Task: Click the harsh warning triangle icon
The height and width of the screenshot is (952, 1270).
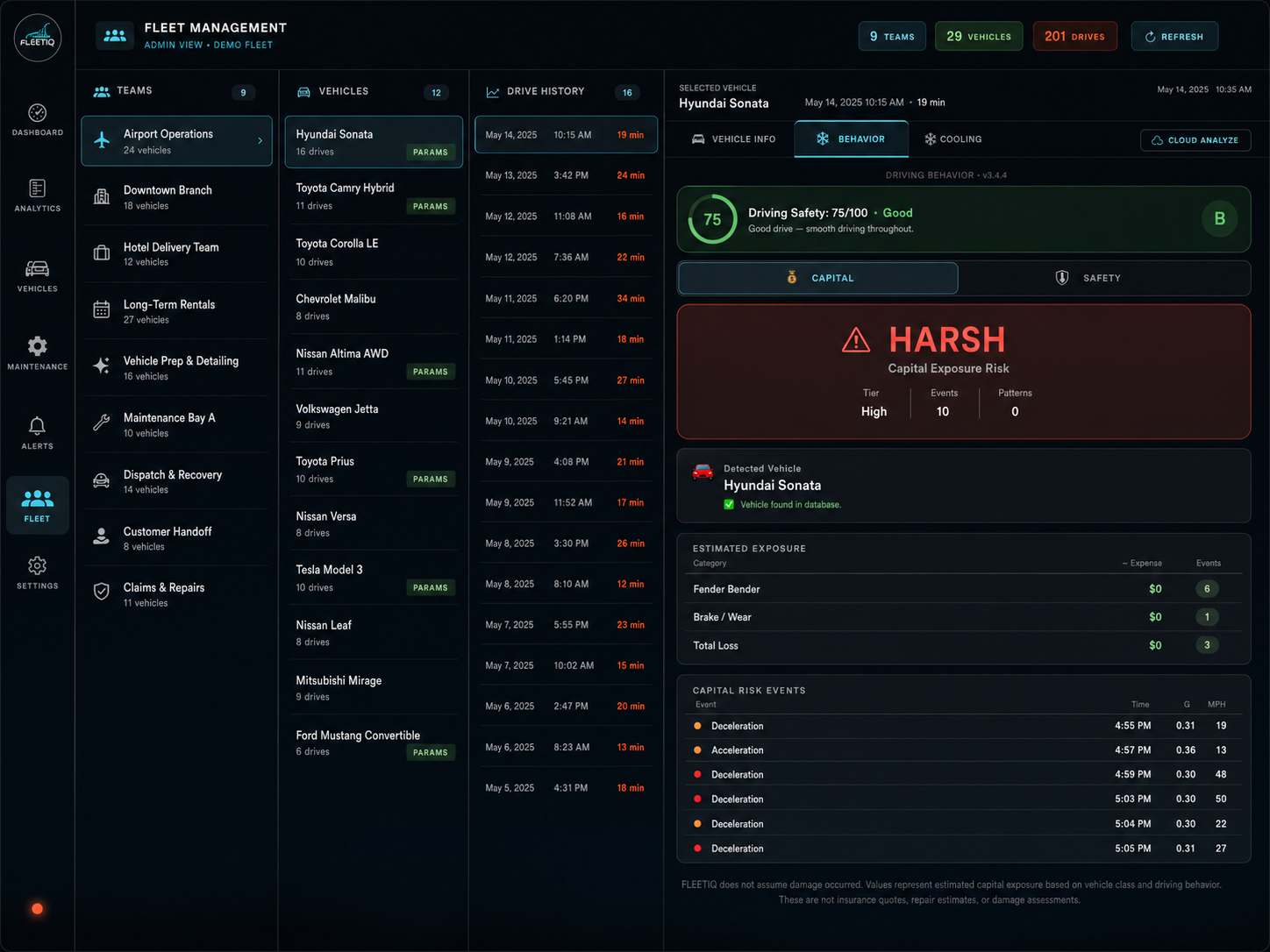Action: point(856,339)
